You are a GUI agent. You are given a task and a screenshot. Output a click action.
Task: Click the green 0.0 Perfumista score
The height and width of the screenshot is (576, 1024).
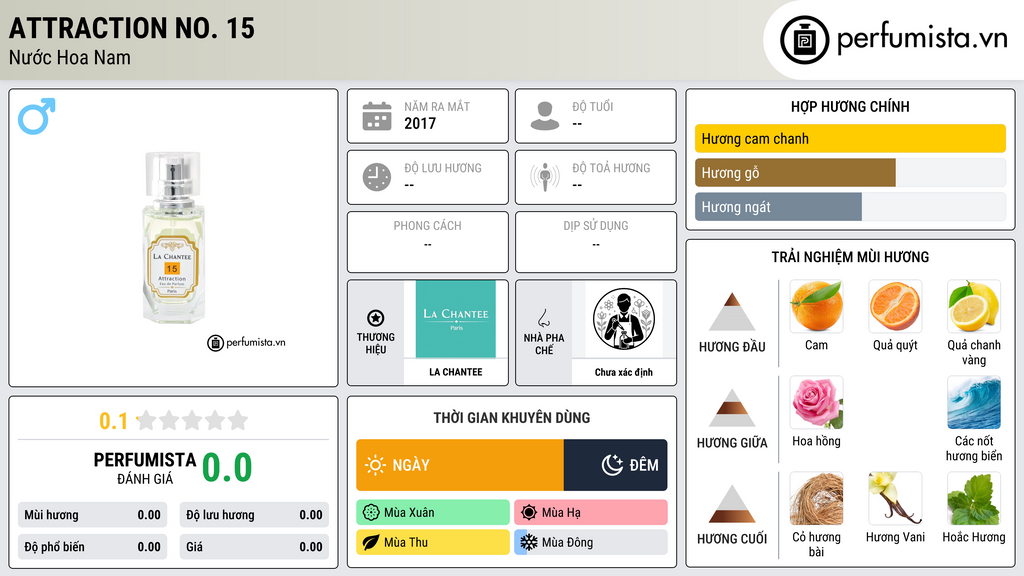tap(227, 468)
